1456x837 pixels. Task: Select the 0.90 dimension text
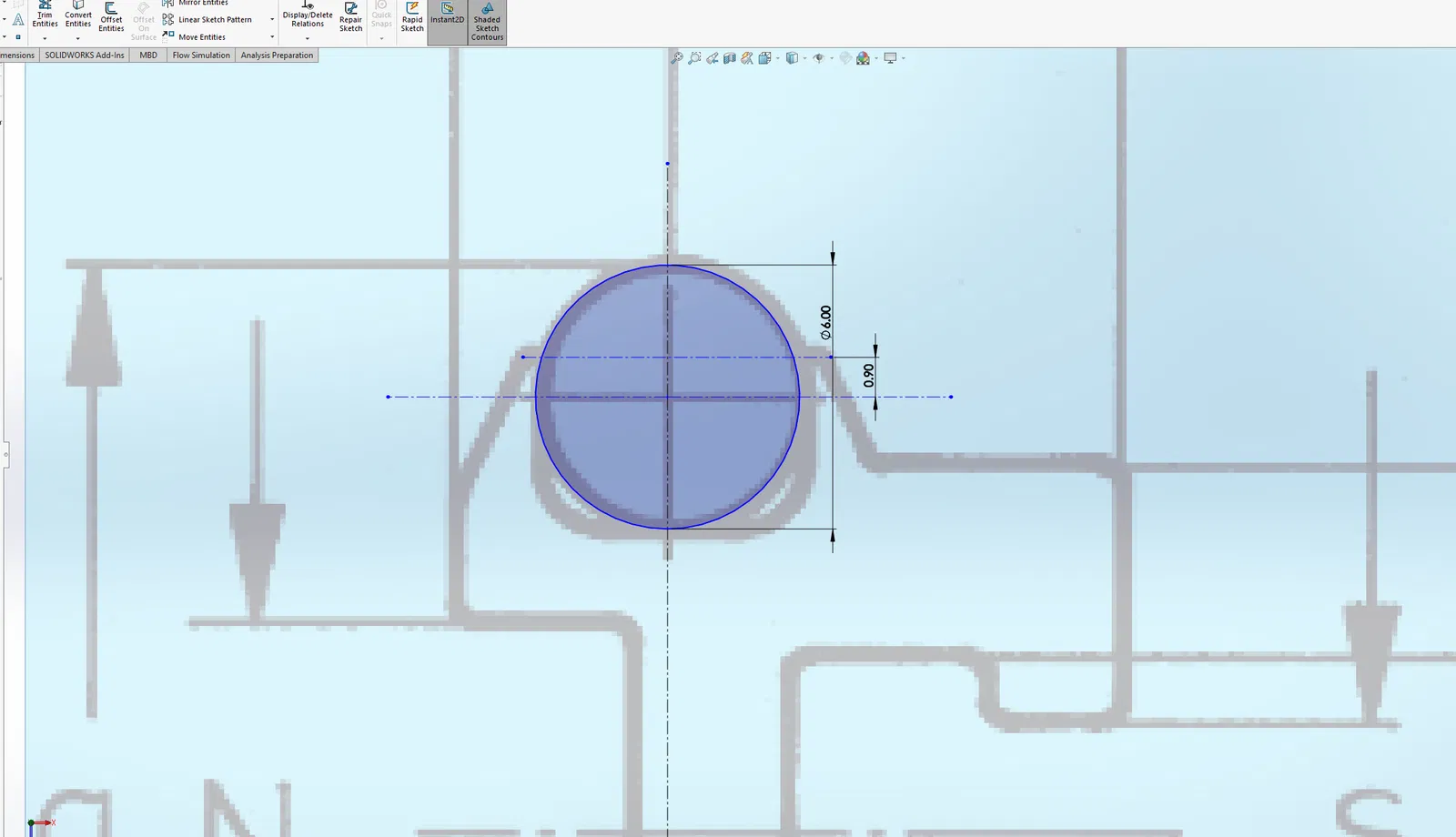869,375
